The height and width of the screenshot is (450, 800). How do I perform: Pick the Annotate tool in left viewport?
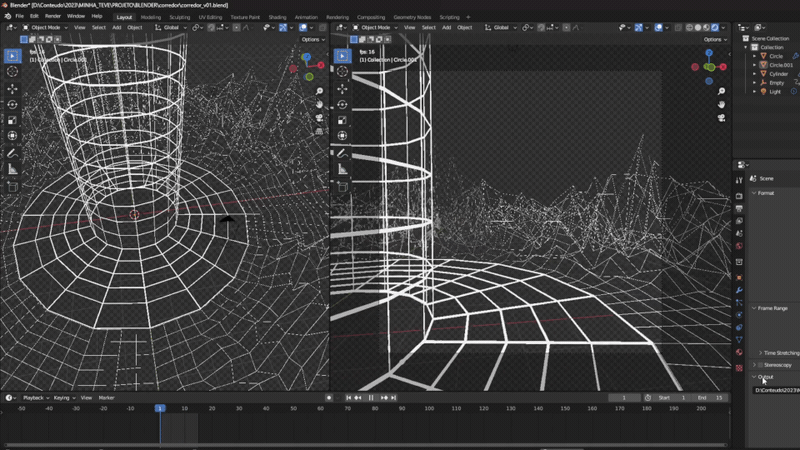(12, 153)
